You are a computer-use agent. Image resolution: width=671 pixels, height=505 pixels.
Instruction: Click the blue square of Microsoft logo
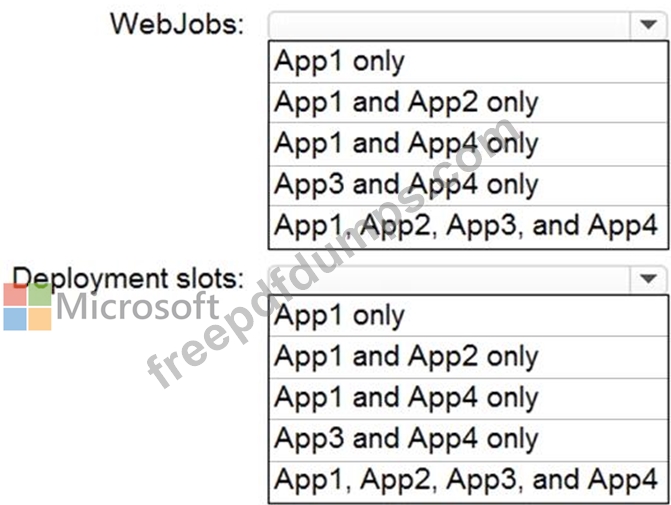[15, 319]
